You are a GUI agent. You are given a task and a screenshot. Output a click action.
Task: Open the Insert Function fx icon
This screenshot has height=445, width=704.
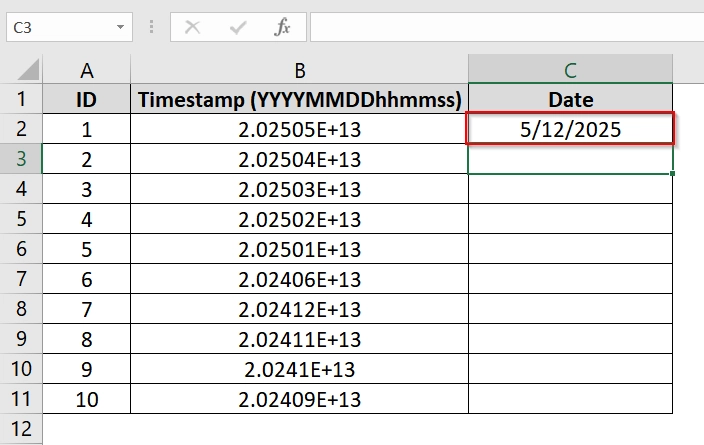pos(282,27)
